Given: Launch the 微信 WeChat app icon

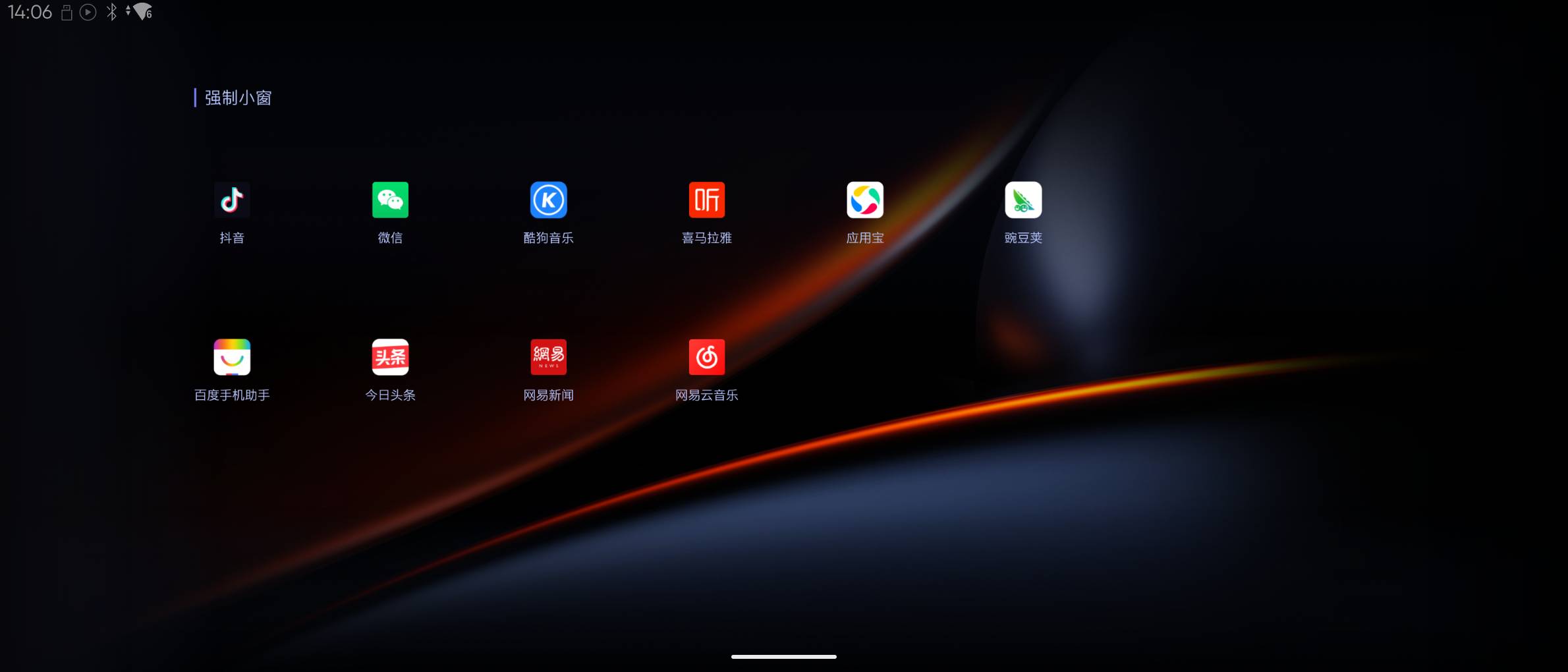Looking at the screenshot, I should point(390,200).
